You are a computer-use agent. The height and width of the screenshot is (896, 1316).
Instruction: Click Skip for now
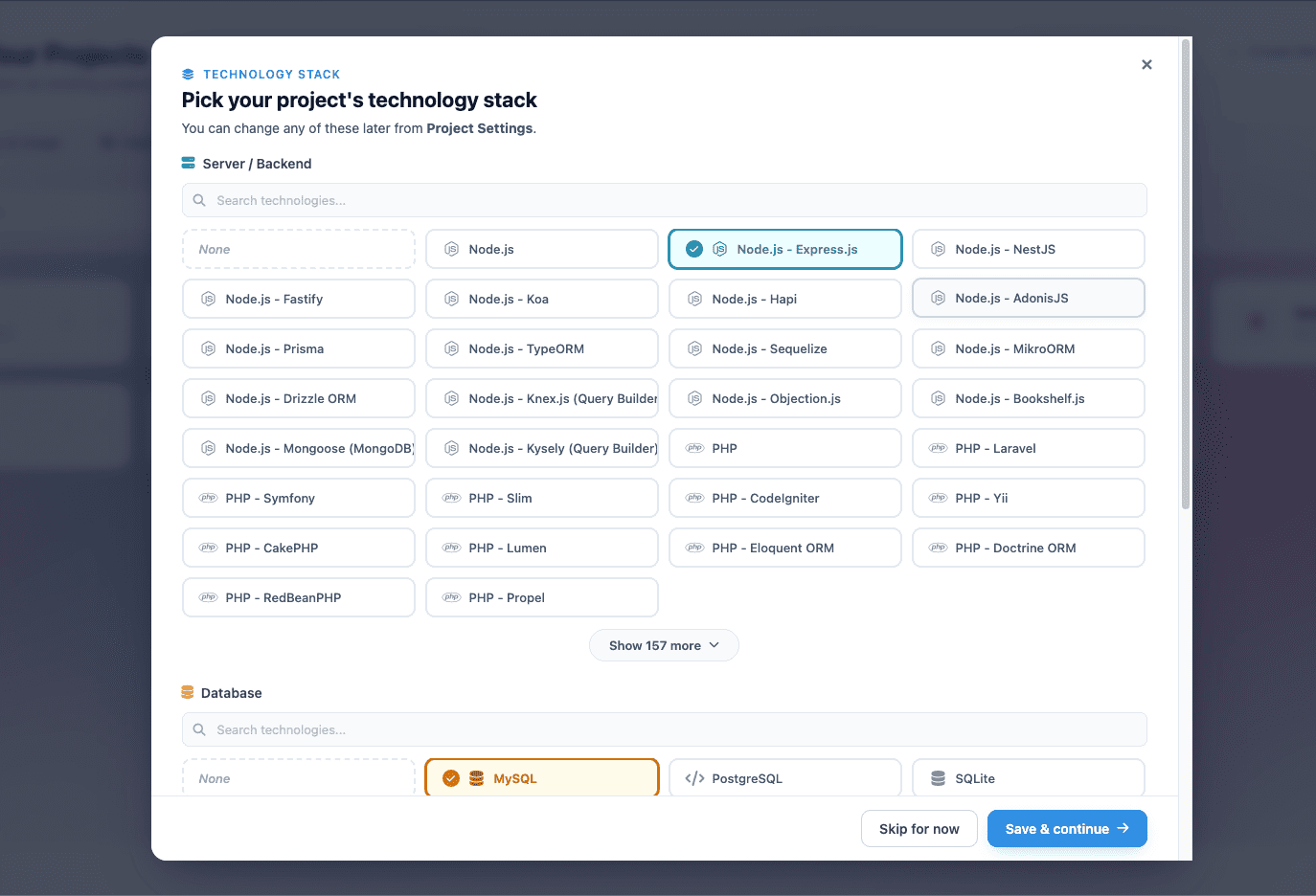click(919, 829)
